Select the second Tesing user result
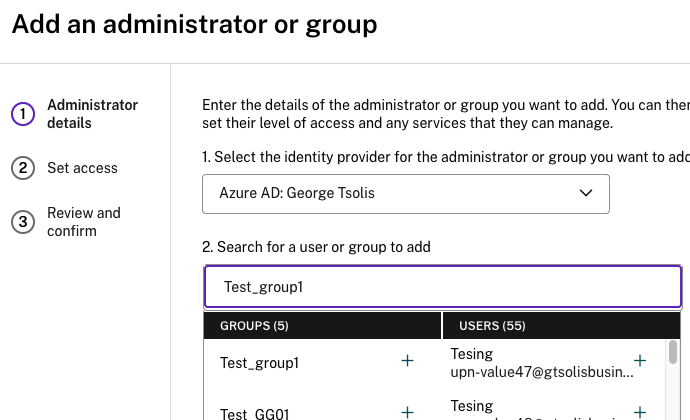The width and height of the screenshot is (690, 420). click(x=541, y=410)
